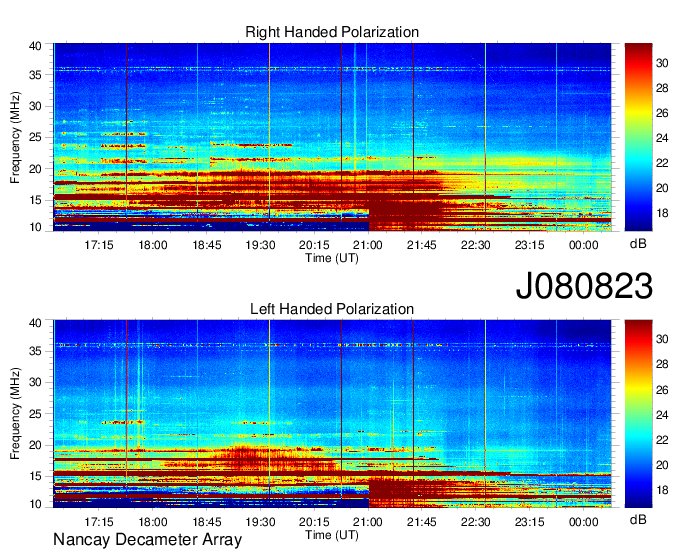Click the 25 MHz tick label on top plot
Viewport: 680px width, 552px height.
coord(35,137)
